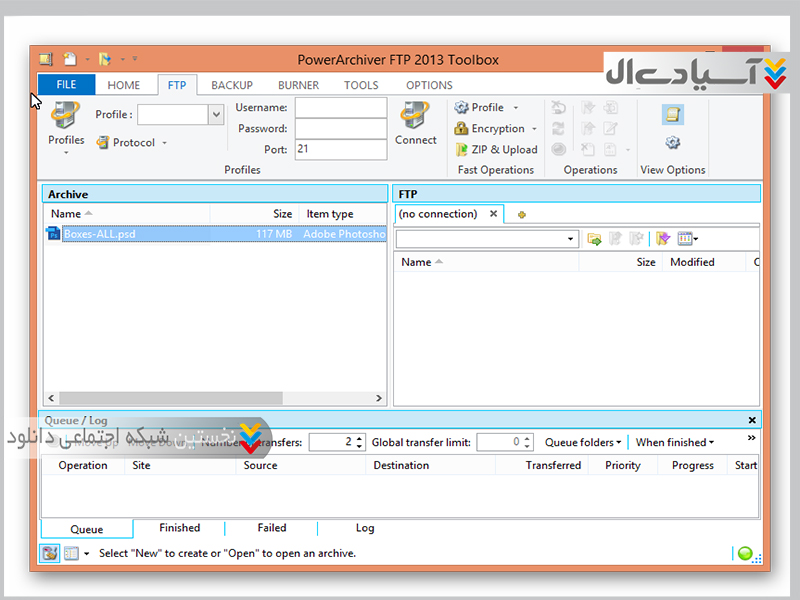Switch to the BACKUP ribbon tab
This screenshot has height=600, width=800.
[232, 86]
